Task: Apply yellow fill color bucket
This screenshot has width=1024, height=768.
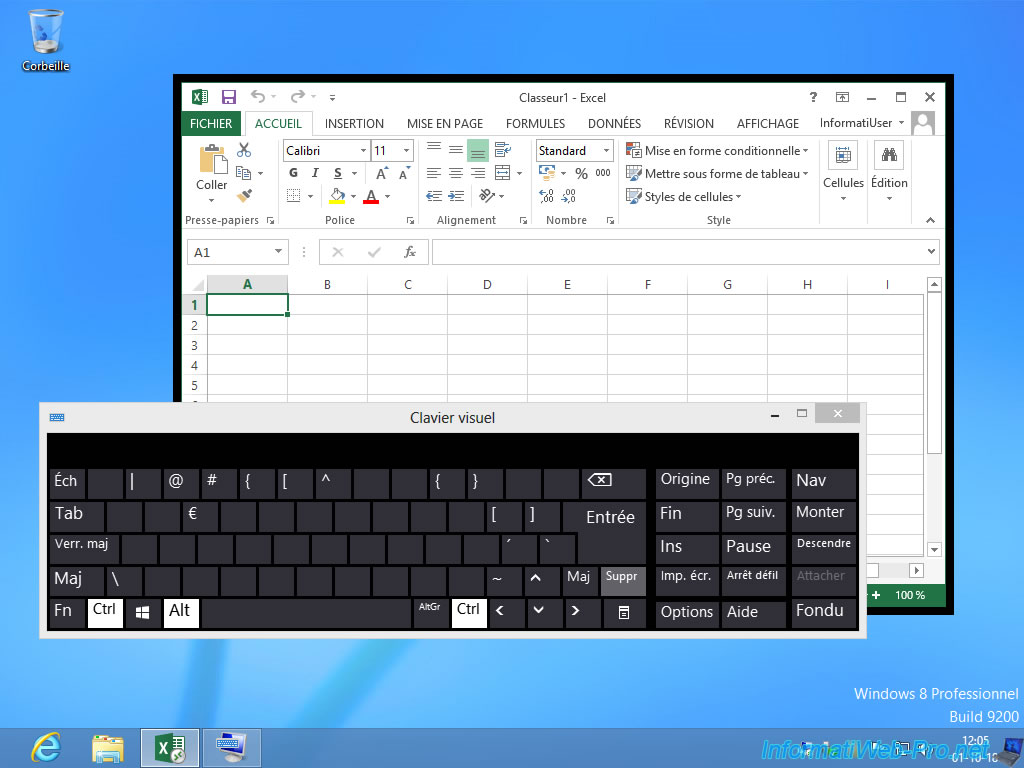Action: 337,196
